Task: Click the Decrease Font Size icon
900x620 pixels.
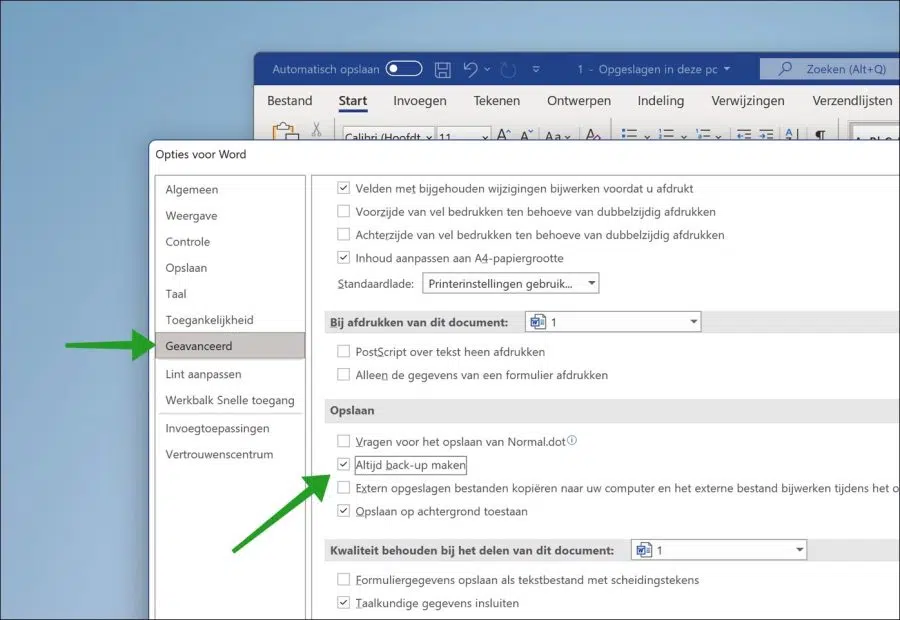Action: (526, 135)
